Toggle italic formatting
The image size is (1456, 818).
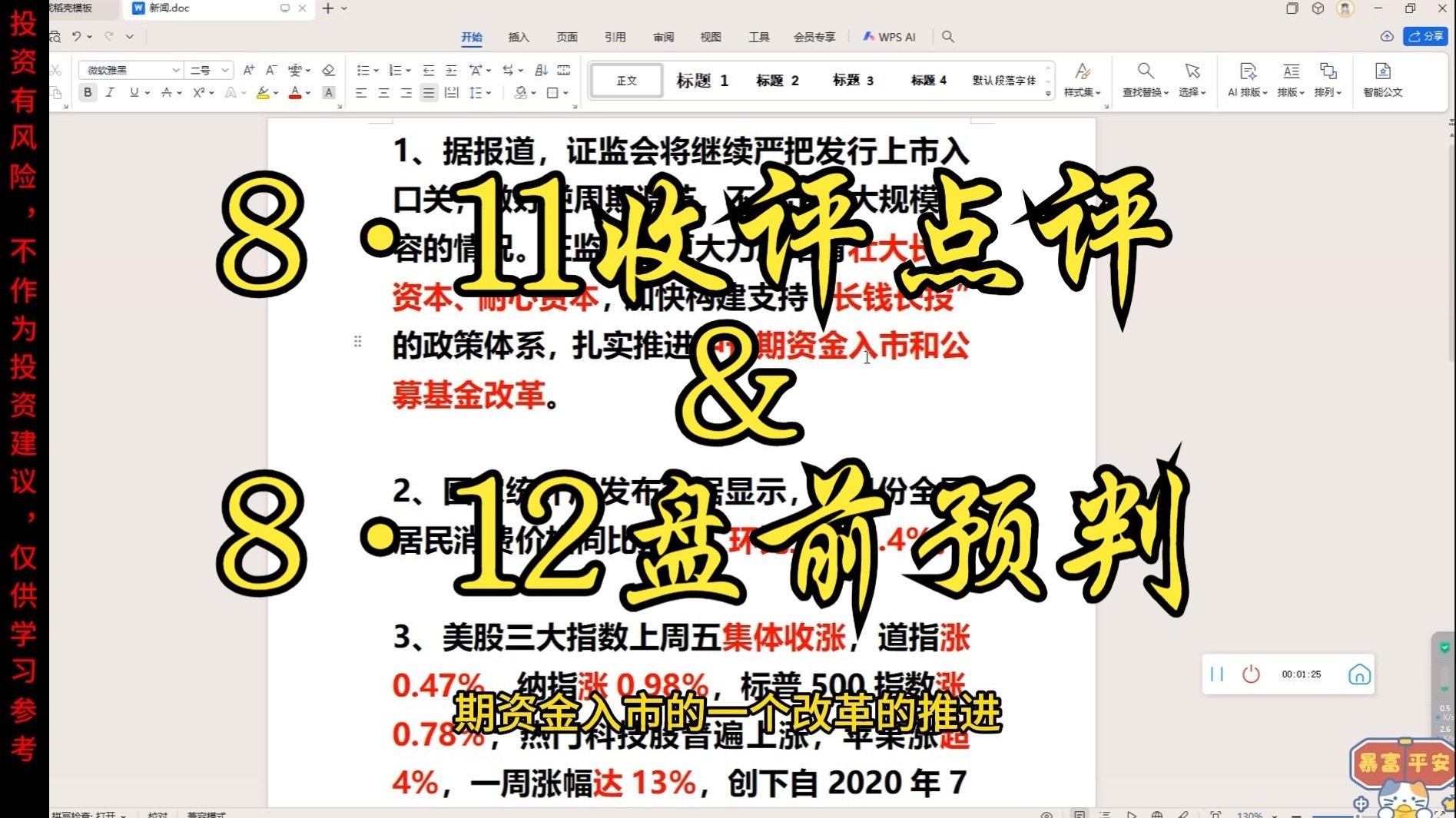tap(110, 92)
